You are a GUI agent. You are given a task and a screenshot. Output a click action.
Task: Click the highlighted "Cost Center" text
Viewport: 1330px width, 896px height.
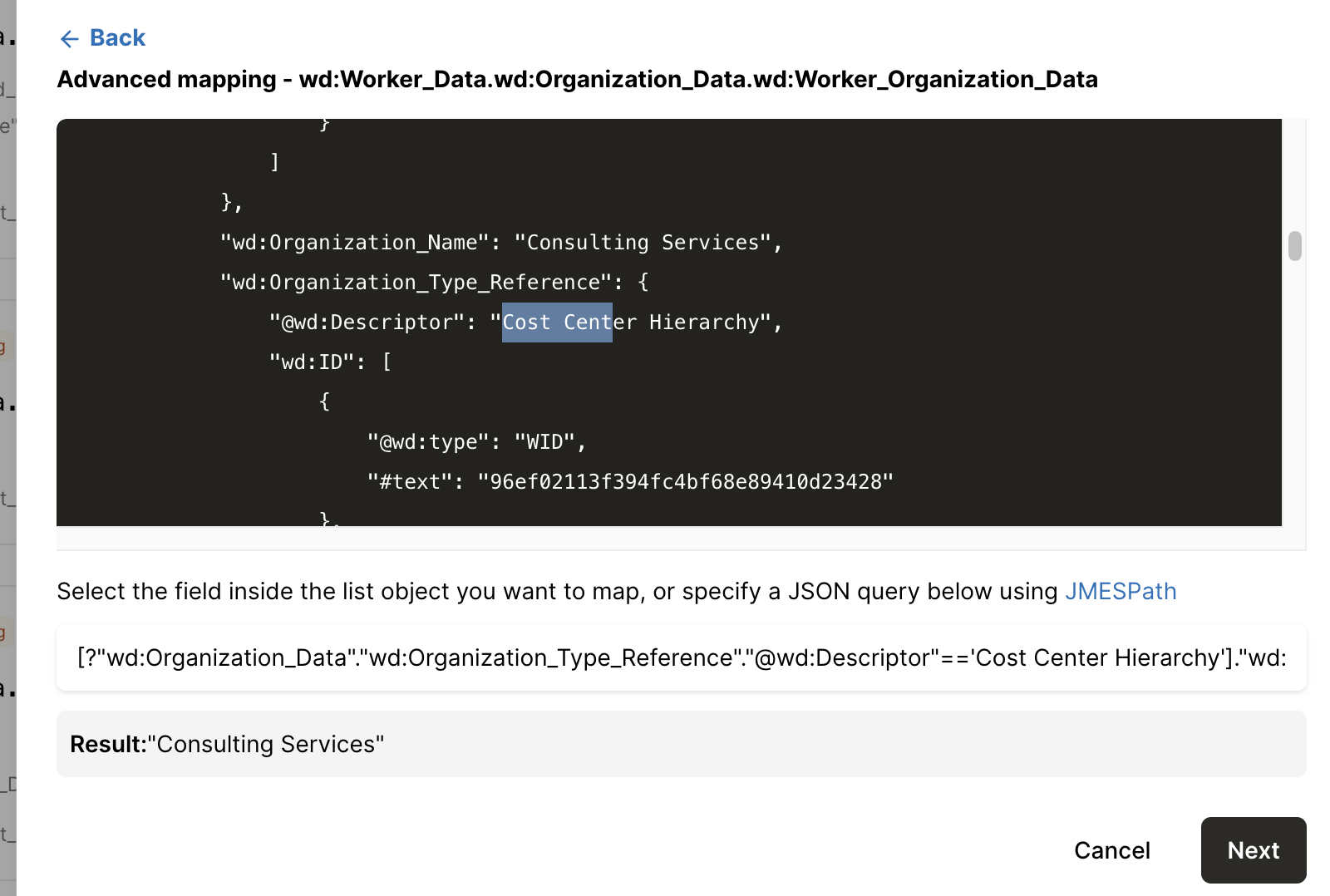click(557, 322)
